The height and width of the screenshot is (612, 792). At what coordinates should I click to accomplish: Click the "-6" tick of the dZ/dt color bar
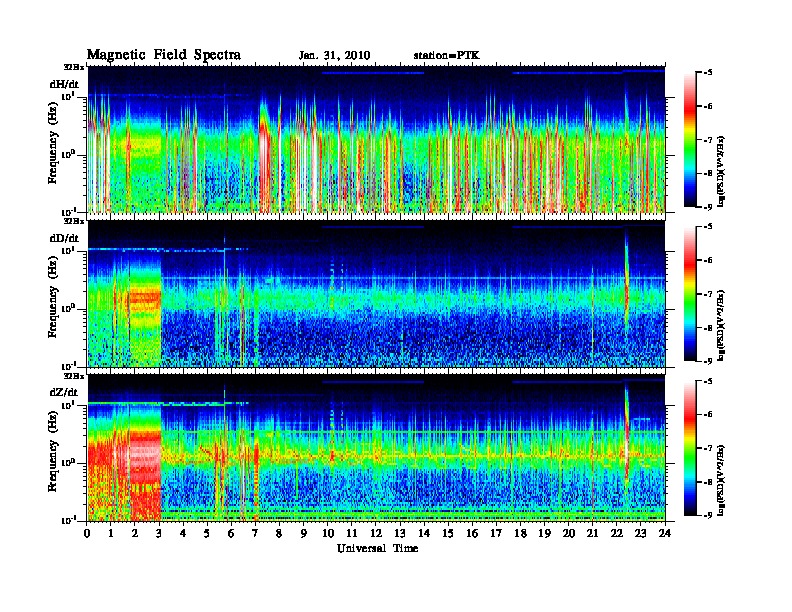707,415
